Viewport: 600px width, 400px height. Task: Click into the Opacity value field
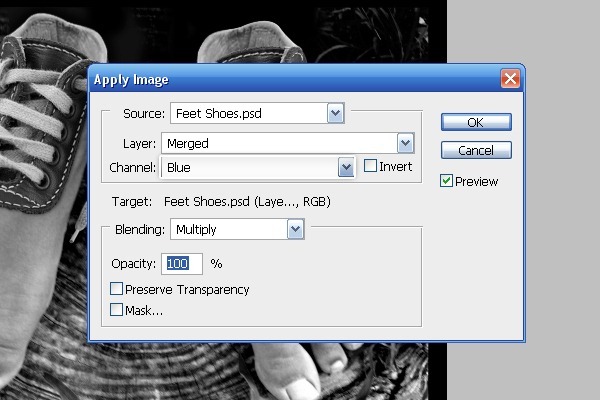click(x=183, y=264)
